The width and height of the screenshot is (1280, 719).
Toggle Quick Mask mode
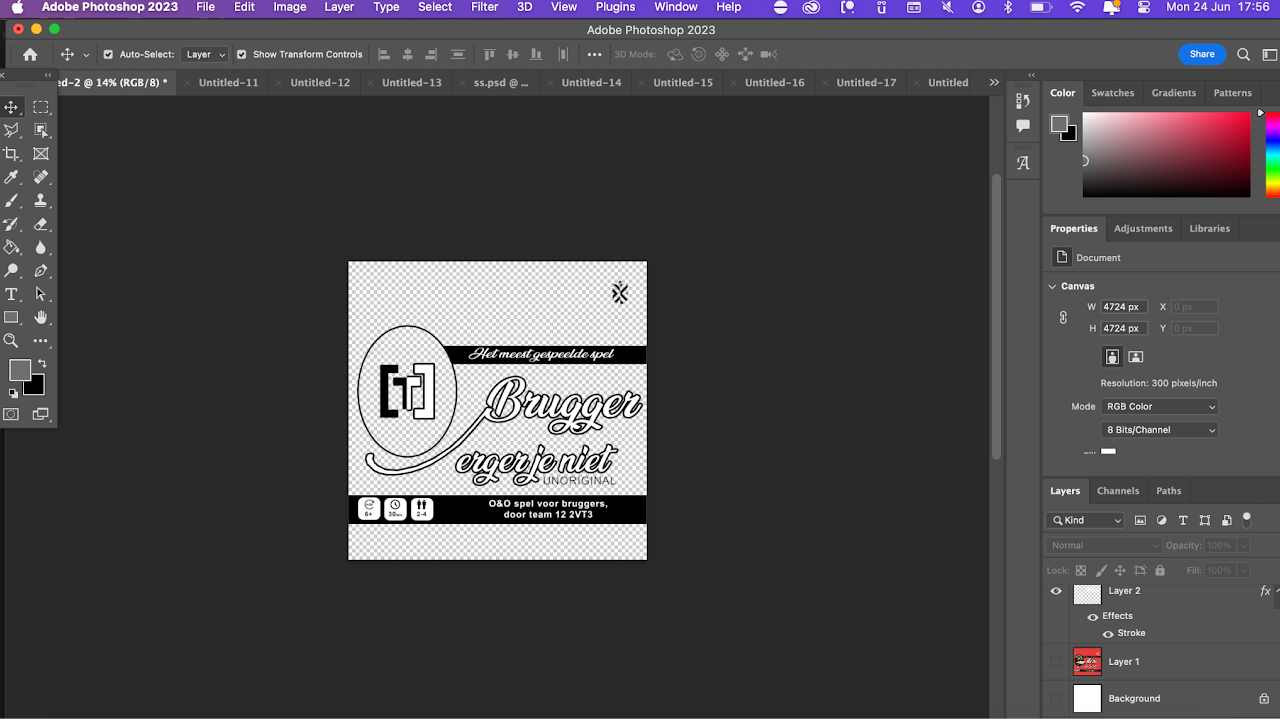click(12, 414)
